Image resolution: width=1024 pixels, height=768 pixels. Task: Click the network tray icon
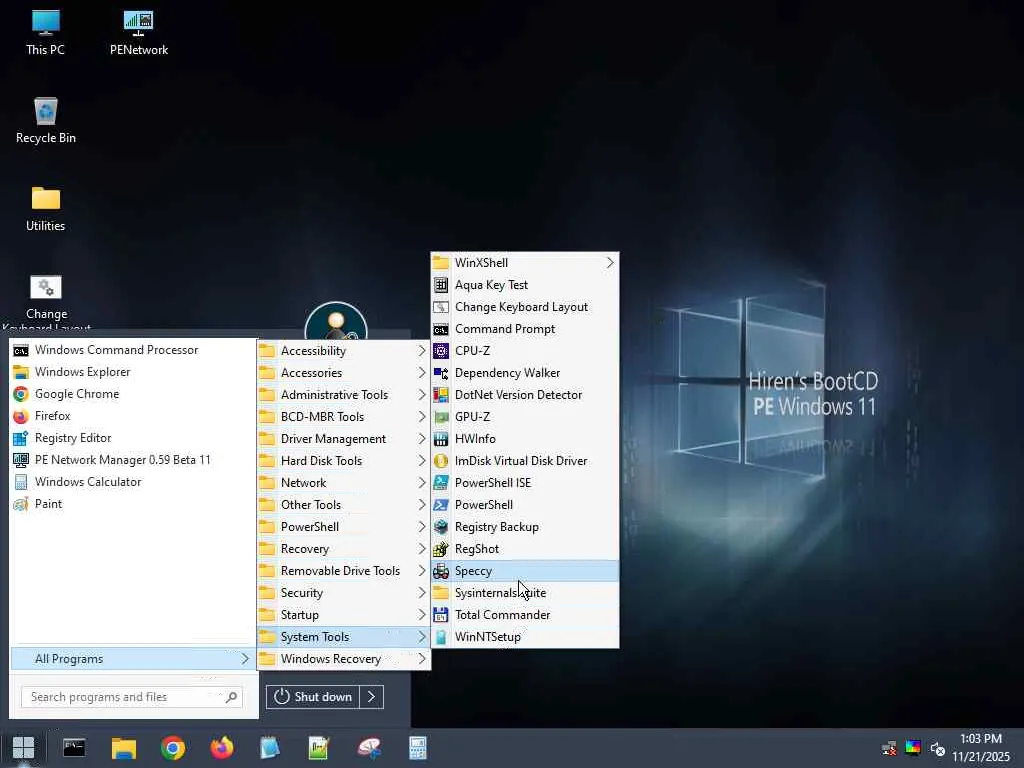tap(889, 748)
